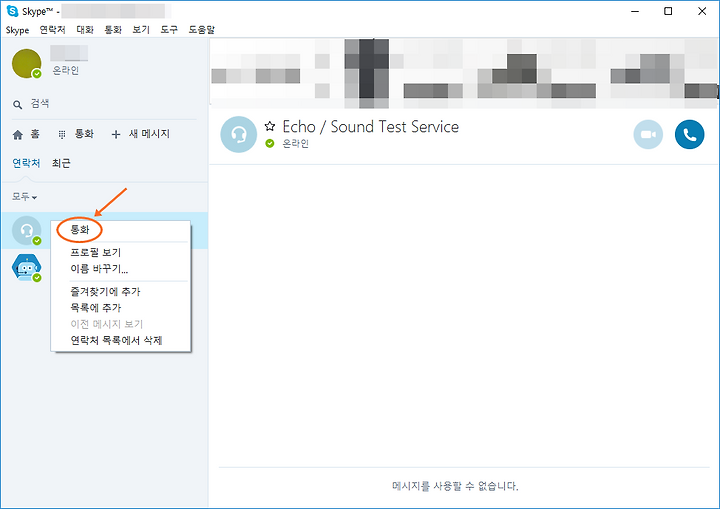Go to Home (홈) in the sidebar
The width and height of the screenshot is (720, 509).
pos(26,134)
